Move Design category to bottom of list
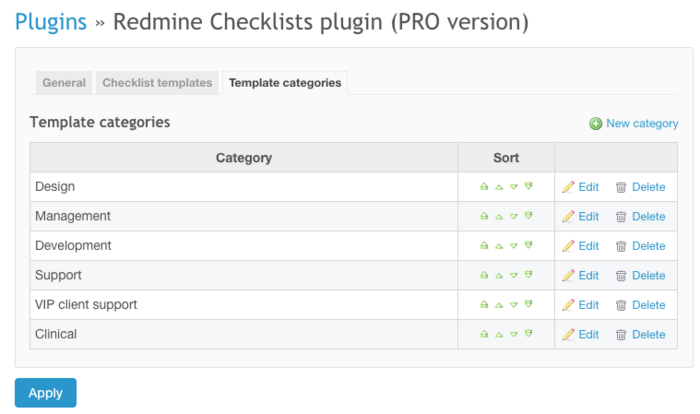 528,187
